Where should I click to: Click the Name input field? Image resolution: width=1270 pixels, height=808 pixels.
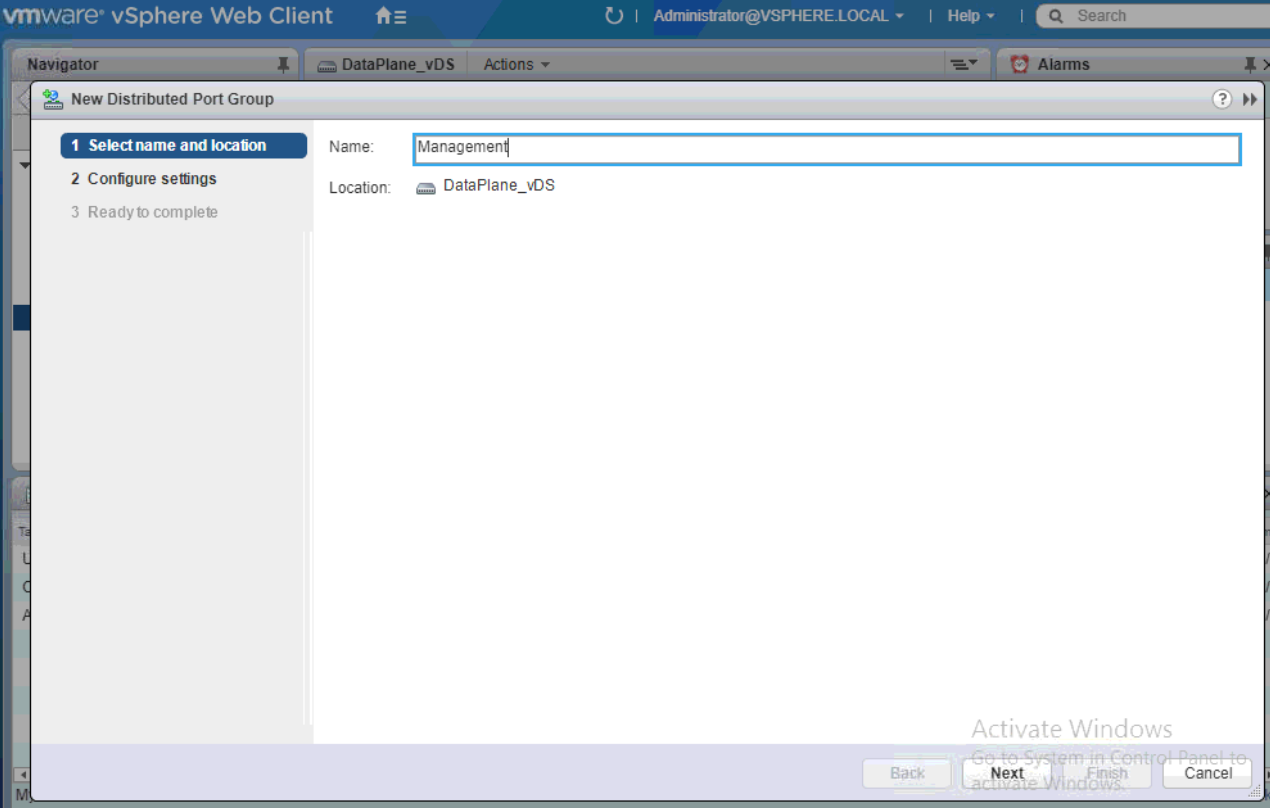tap(827, 148)
